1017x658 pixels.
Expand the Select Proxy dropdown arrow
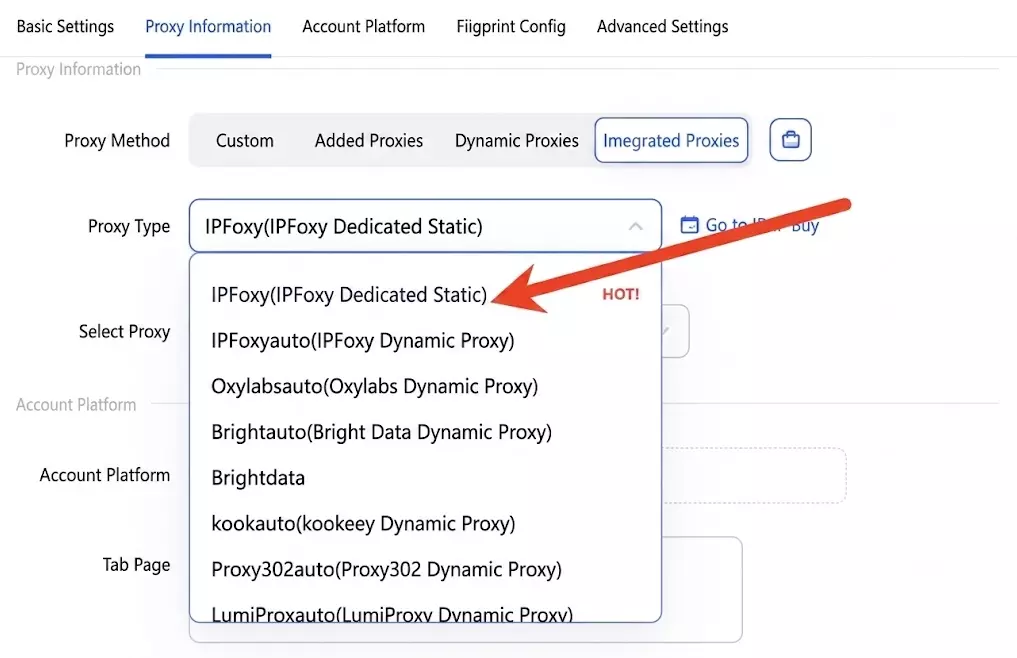pyautogui.click(x=667, y=331)
